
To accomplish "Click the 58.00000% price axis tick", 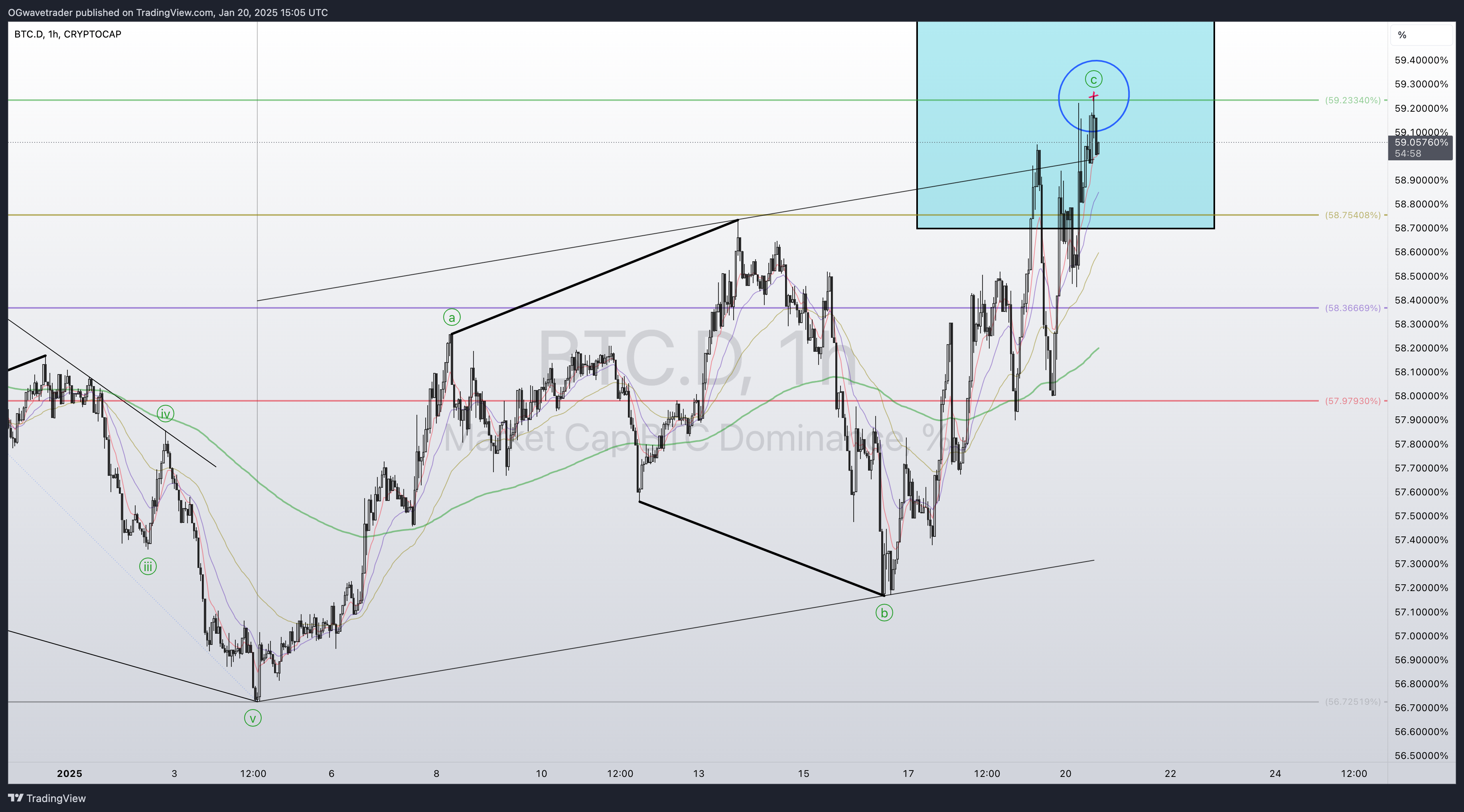I will [x=1421, y=396].
